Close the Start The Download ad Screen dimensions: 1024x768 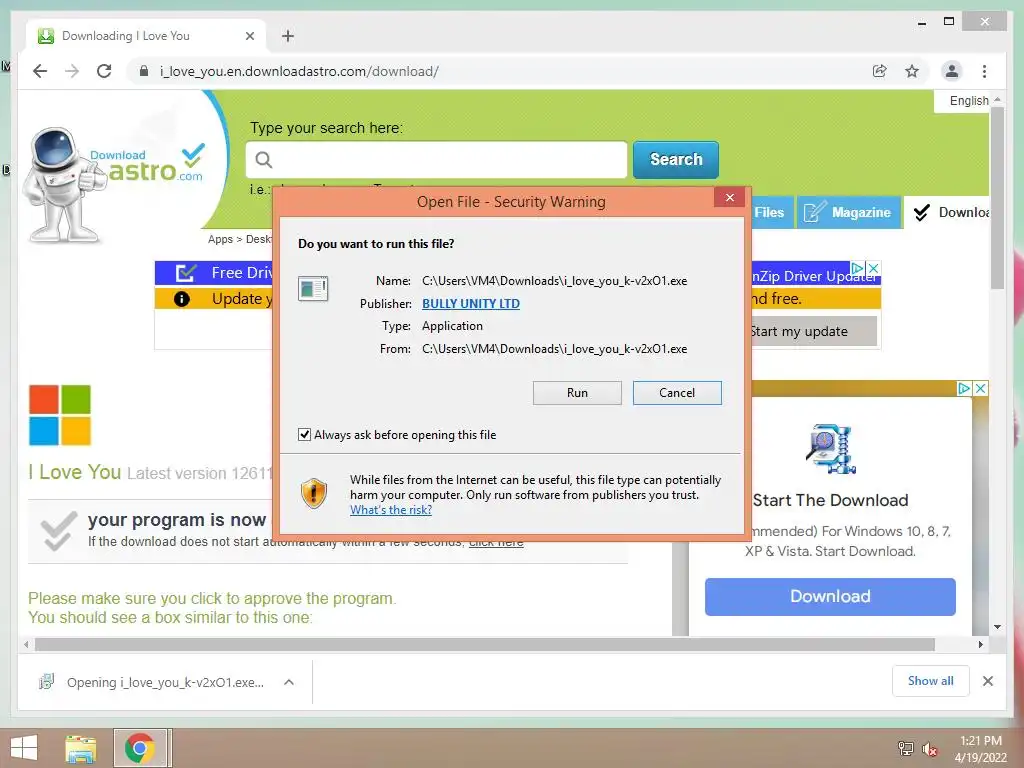[x=980, y=388]
